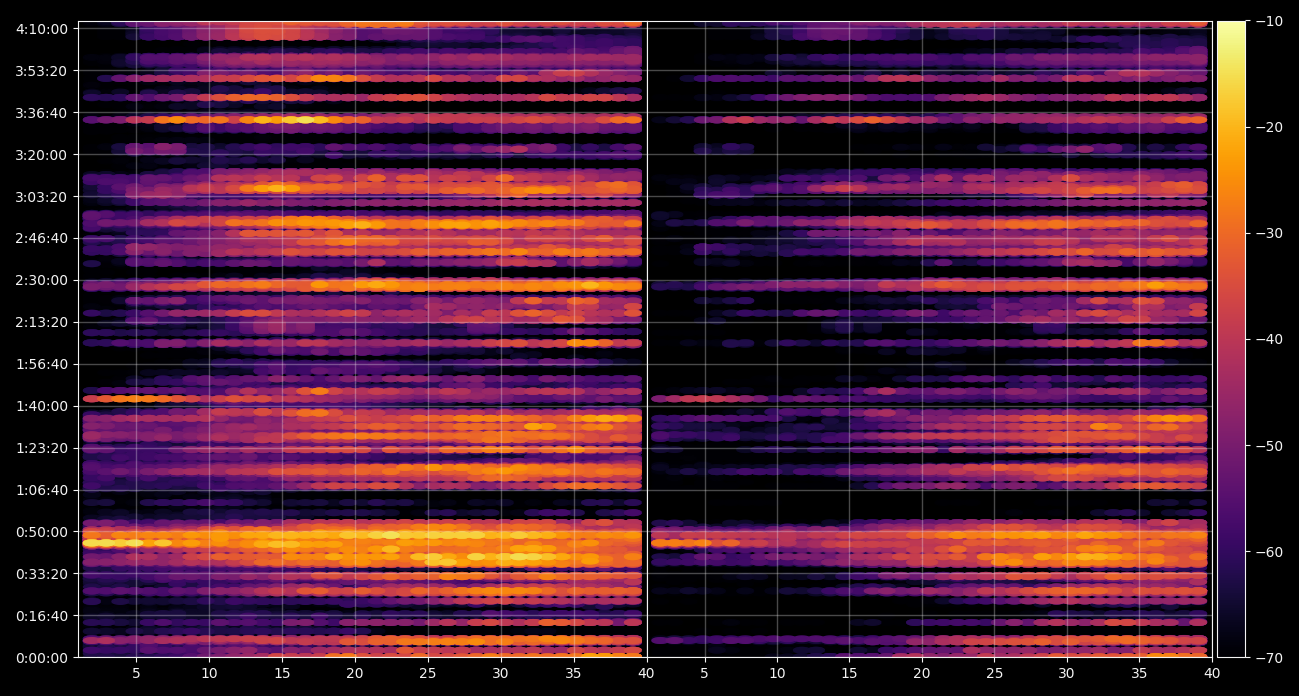1299x696 pixels.
Task: Select the −70 colorbar tick label
Action: pyautogui.click(x=1268, y=657)
